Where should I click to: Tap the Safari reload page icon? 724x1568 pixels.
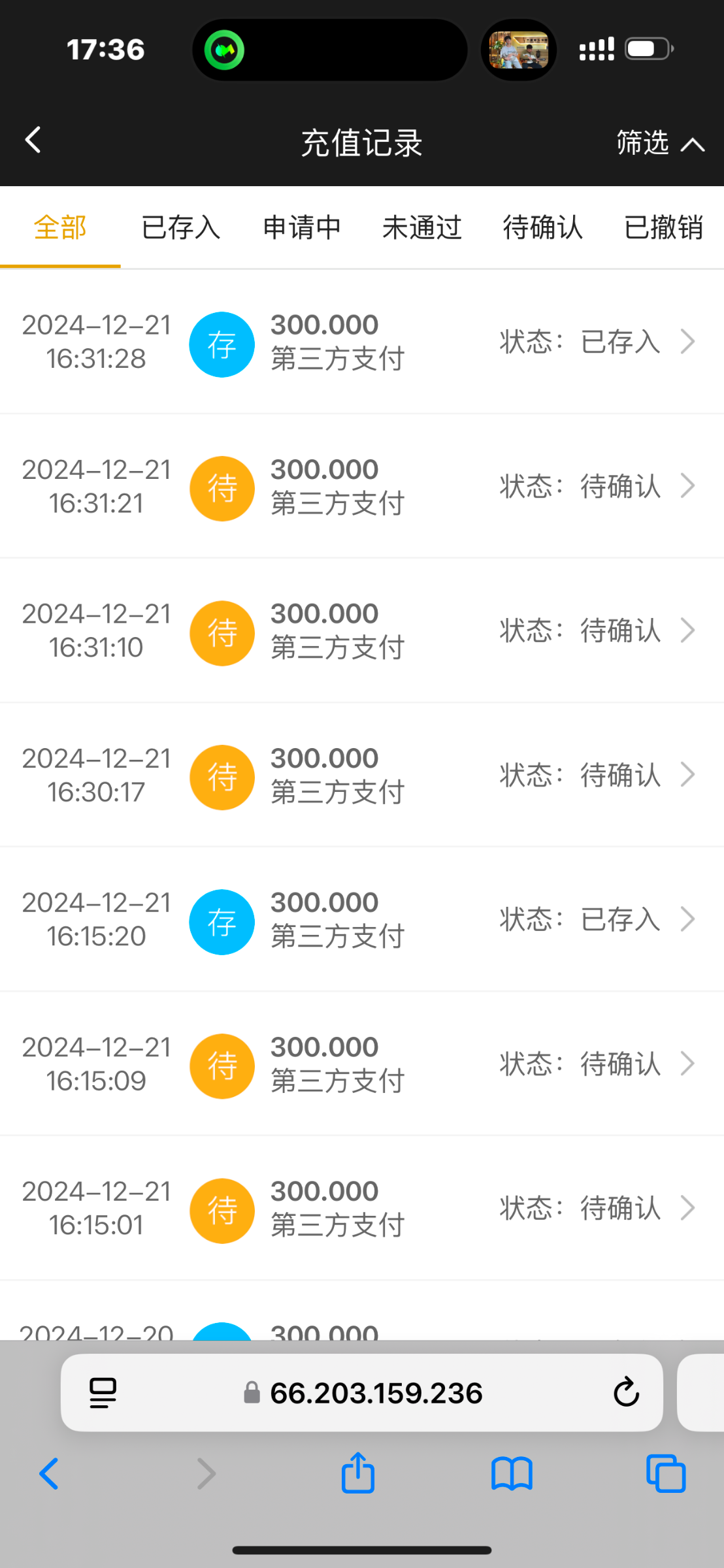tap(626, 1392)
